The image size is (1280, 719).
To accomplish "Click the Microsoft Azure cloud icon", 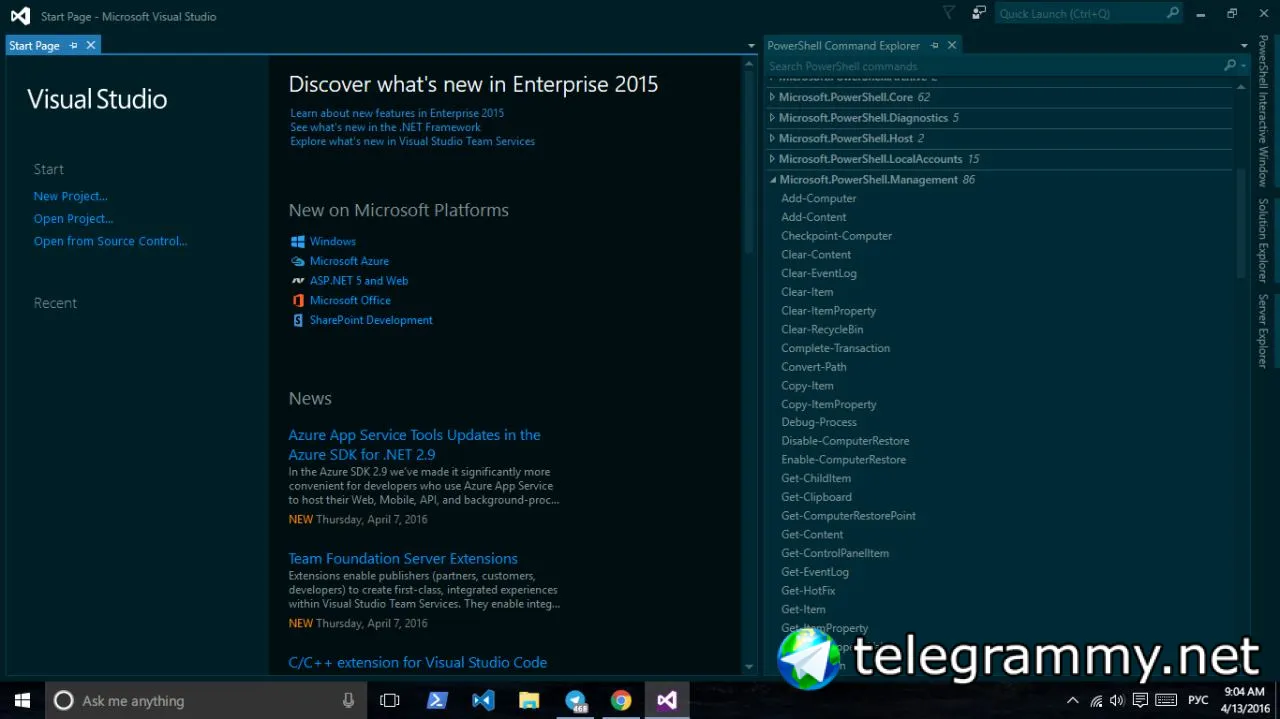I will tap(297, 261).
